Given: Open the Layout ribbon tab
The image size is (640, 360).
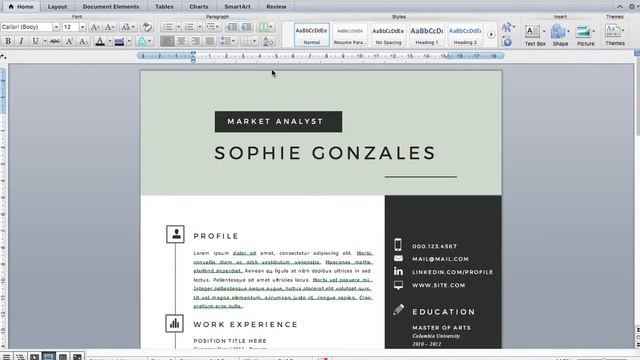Looking at the screenshot, I should [57, 7].
